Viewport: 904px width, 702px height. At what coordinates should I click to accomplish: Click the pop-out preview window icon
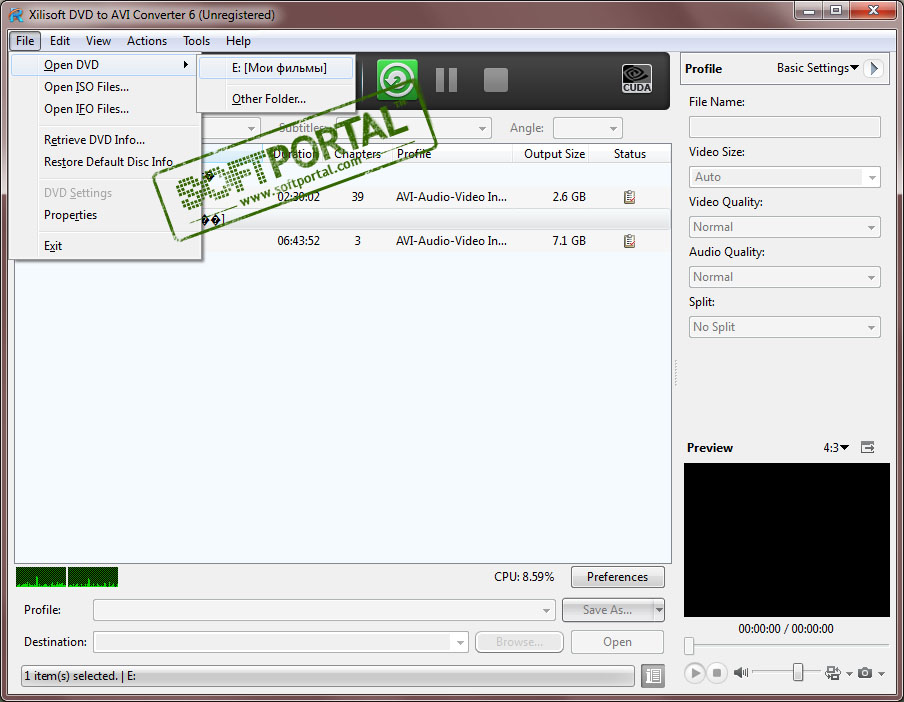click(x=868, y=447)
